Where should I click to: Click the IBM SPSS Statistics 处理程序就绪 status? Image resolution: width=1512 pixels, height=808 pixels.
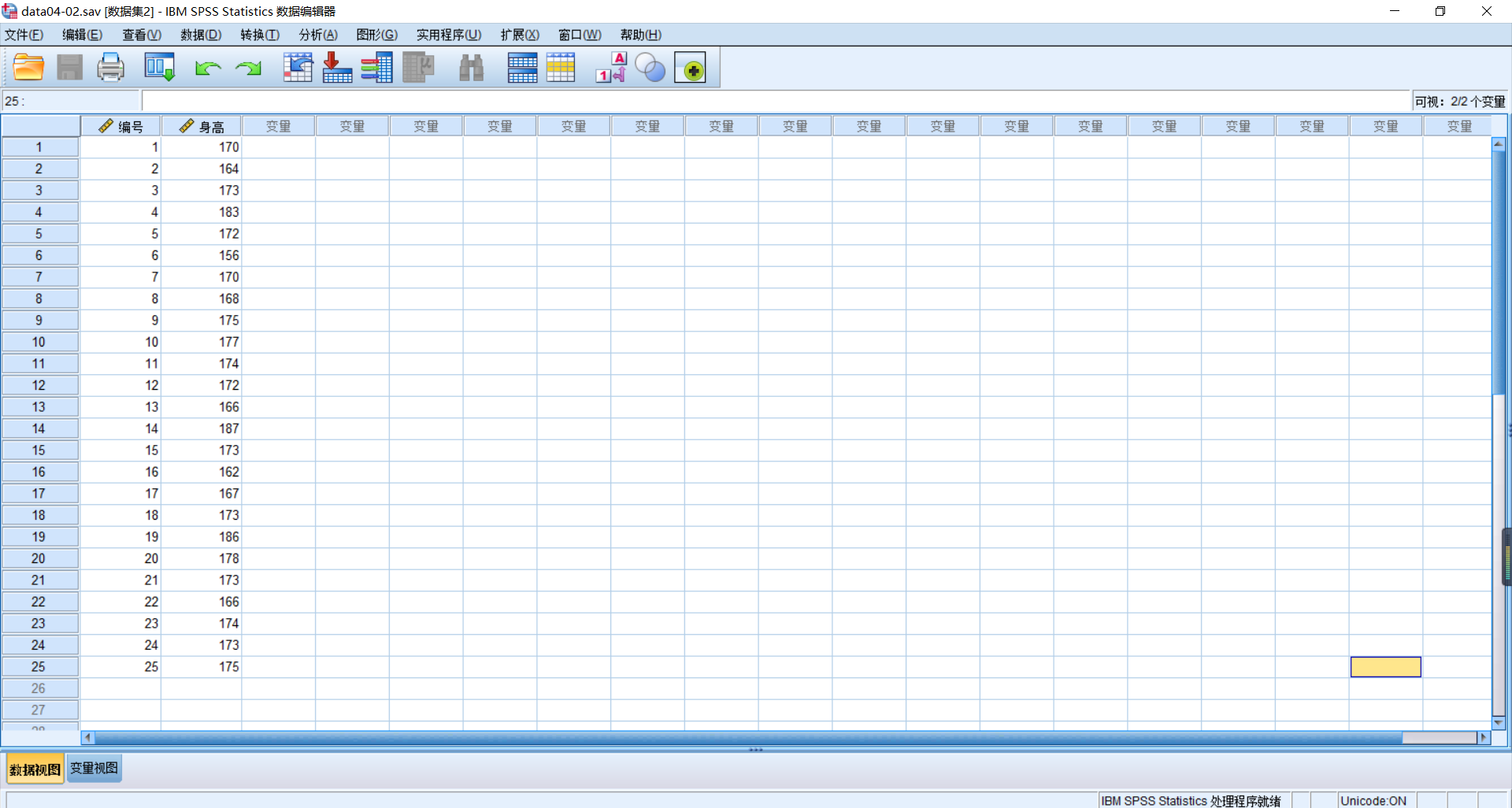pyautogui.click(x=1191, y=801)
